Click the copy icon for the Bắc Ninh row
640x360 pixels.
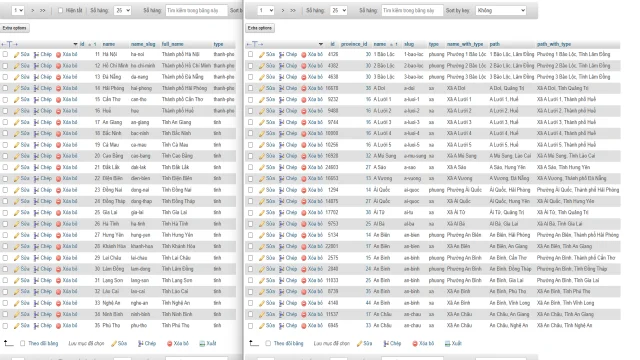click(36, 133)
